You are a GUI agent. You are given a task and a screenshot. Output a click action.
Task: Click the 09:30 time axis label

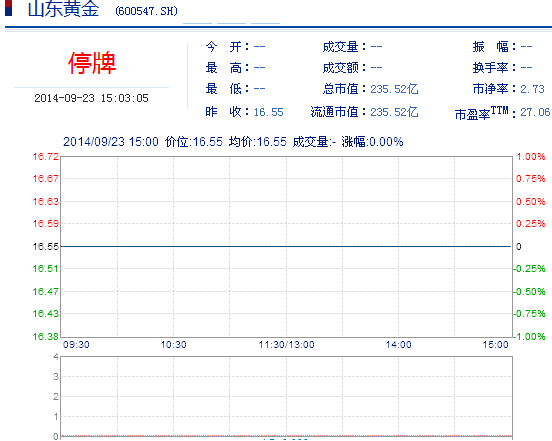coord(76,345)
